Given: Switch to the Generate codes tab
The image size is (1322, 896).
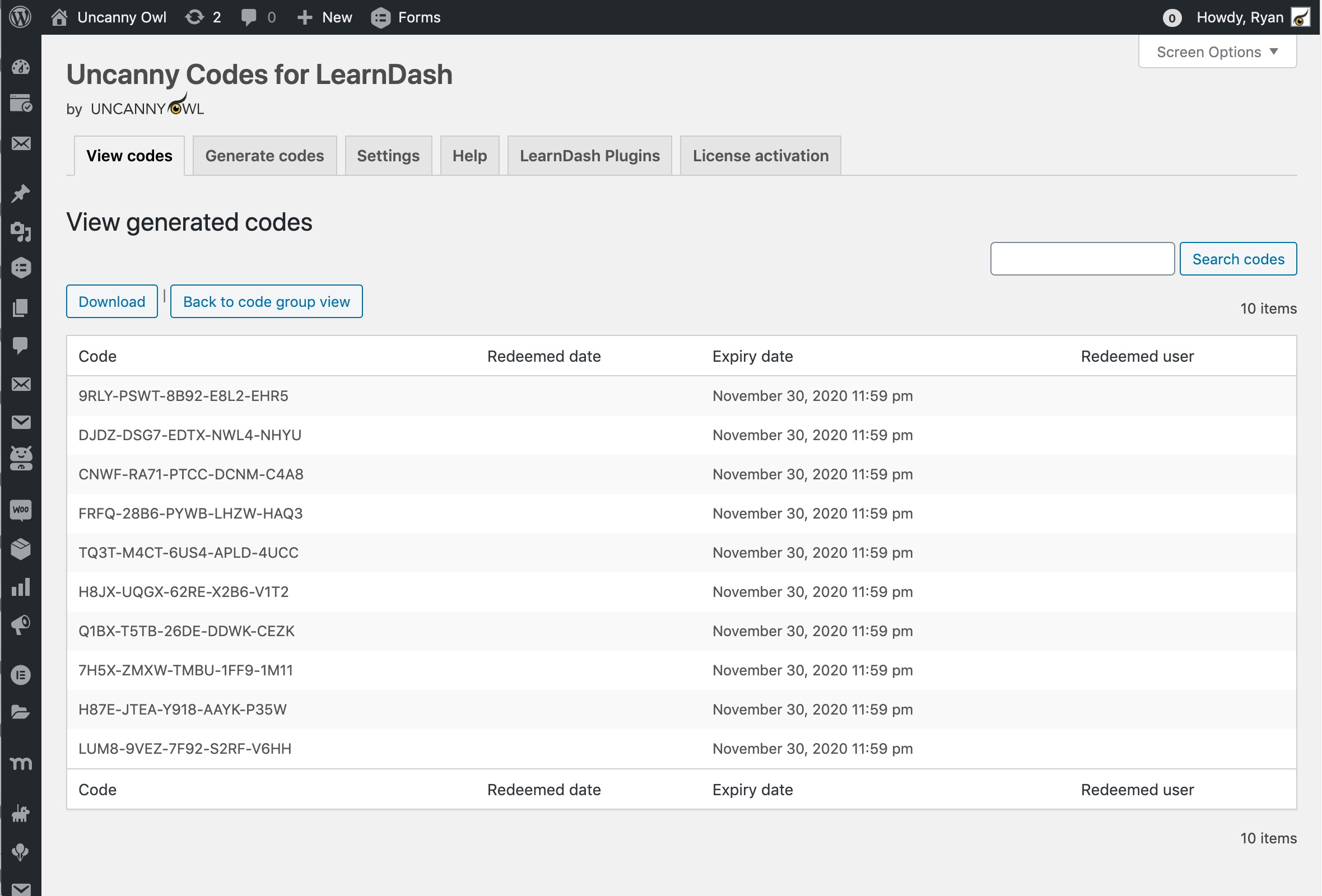Looking at the screenshot, I should pyautogui.click(x=264, y=156).
